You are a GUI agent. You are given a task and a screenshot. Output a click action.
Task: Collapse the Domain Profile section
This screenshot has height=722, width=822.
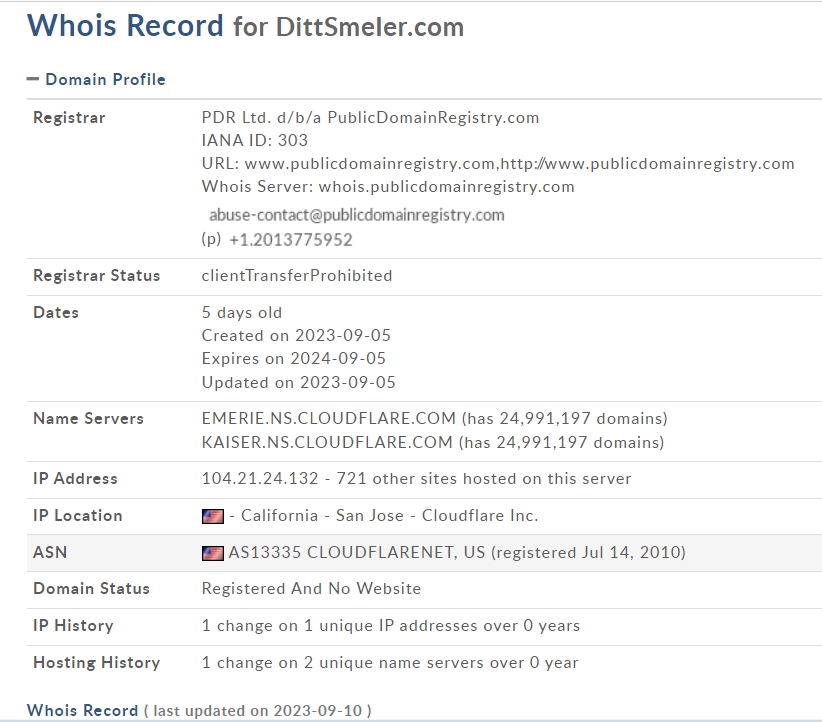pyautogui.click(x=33, y=79)
